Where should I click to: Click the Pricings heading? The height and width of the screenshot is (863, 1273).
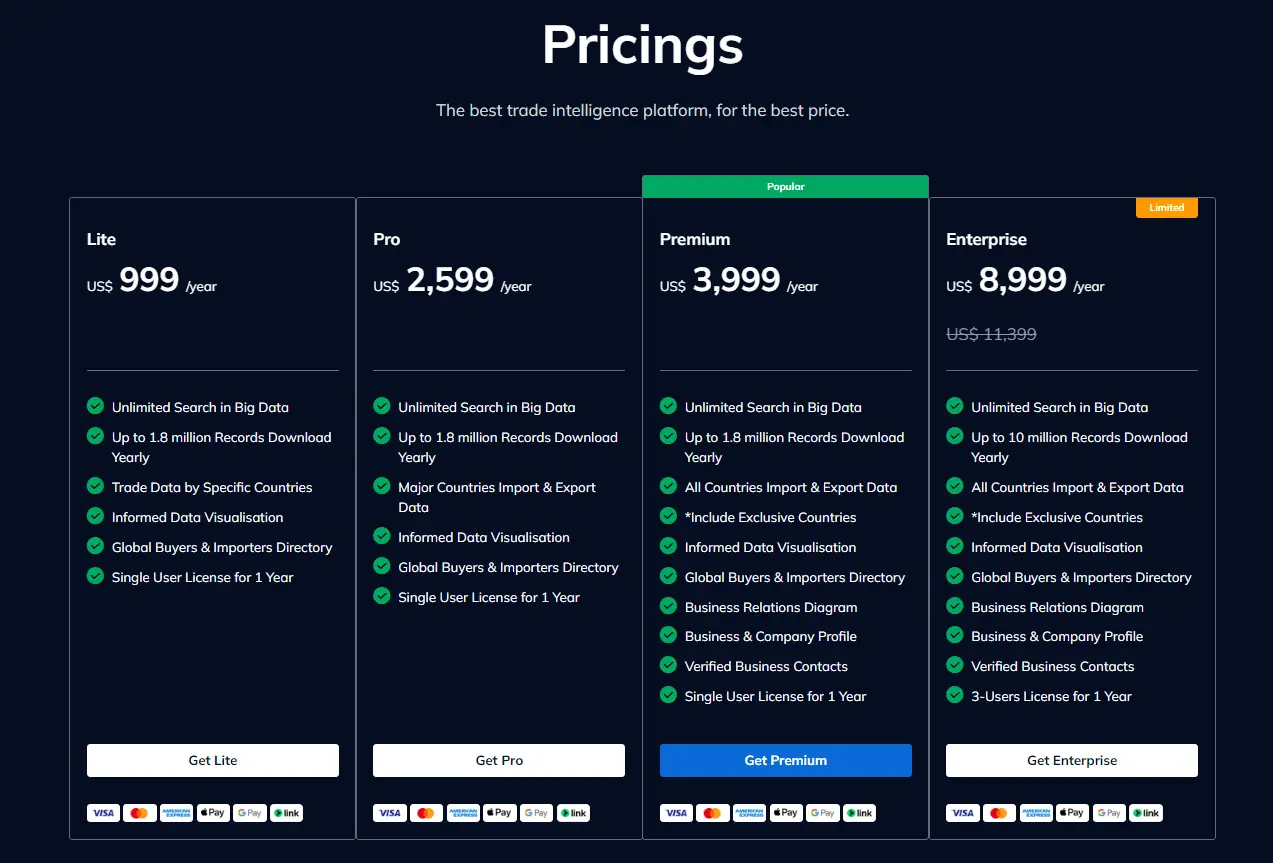coord(642,45)
